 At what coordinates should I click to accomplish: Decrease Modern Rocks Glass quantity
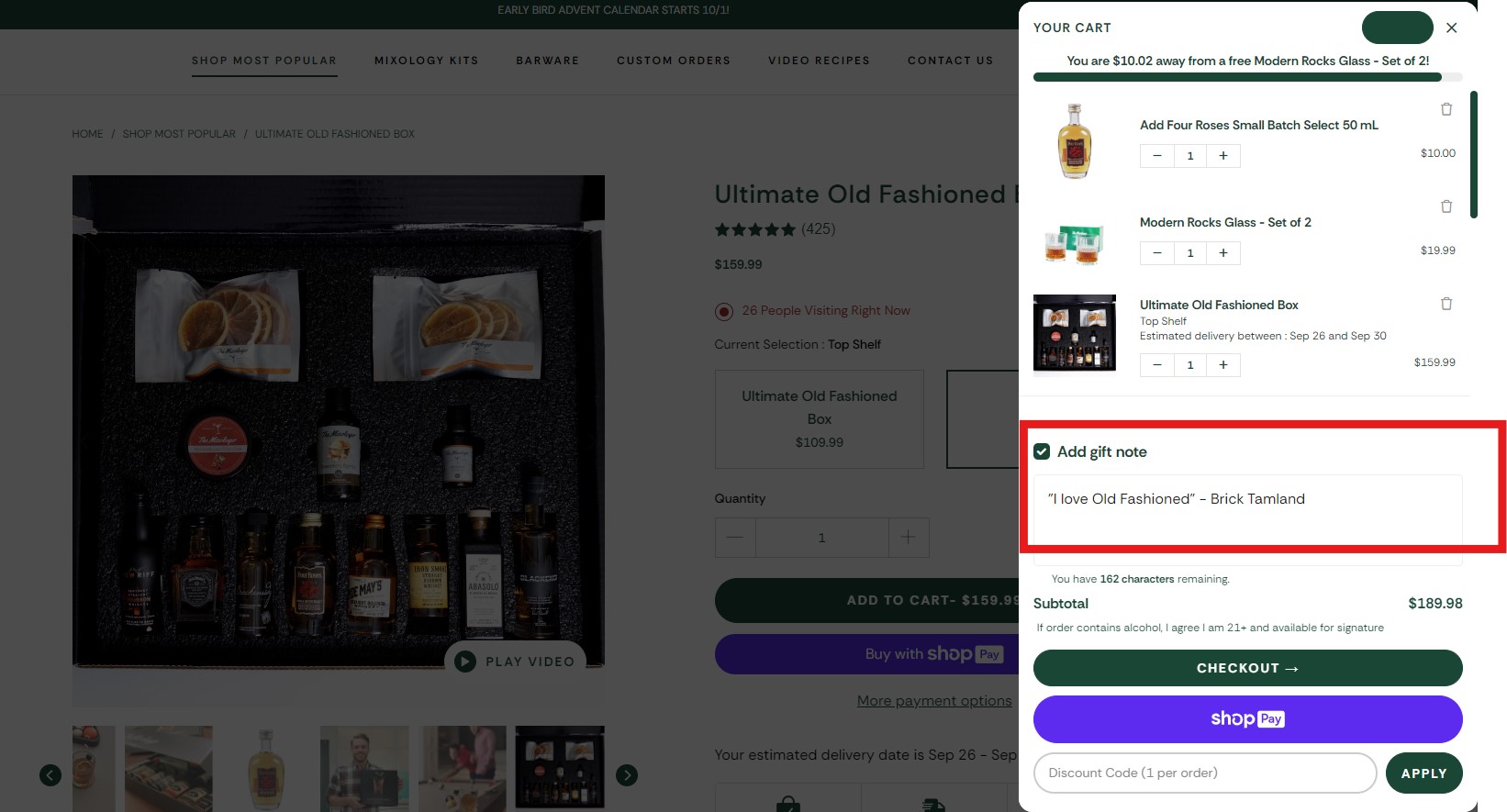tap(1156, 253)
